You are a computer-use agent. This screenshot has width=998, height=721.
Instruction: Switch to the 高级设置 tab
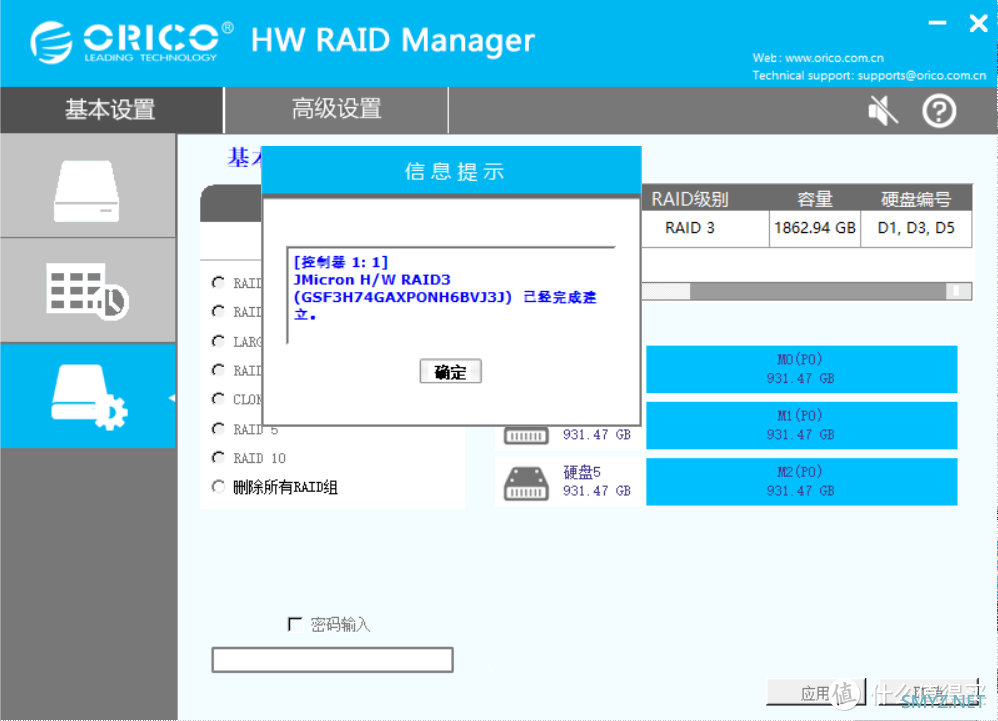click(336, 109)
